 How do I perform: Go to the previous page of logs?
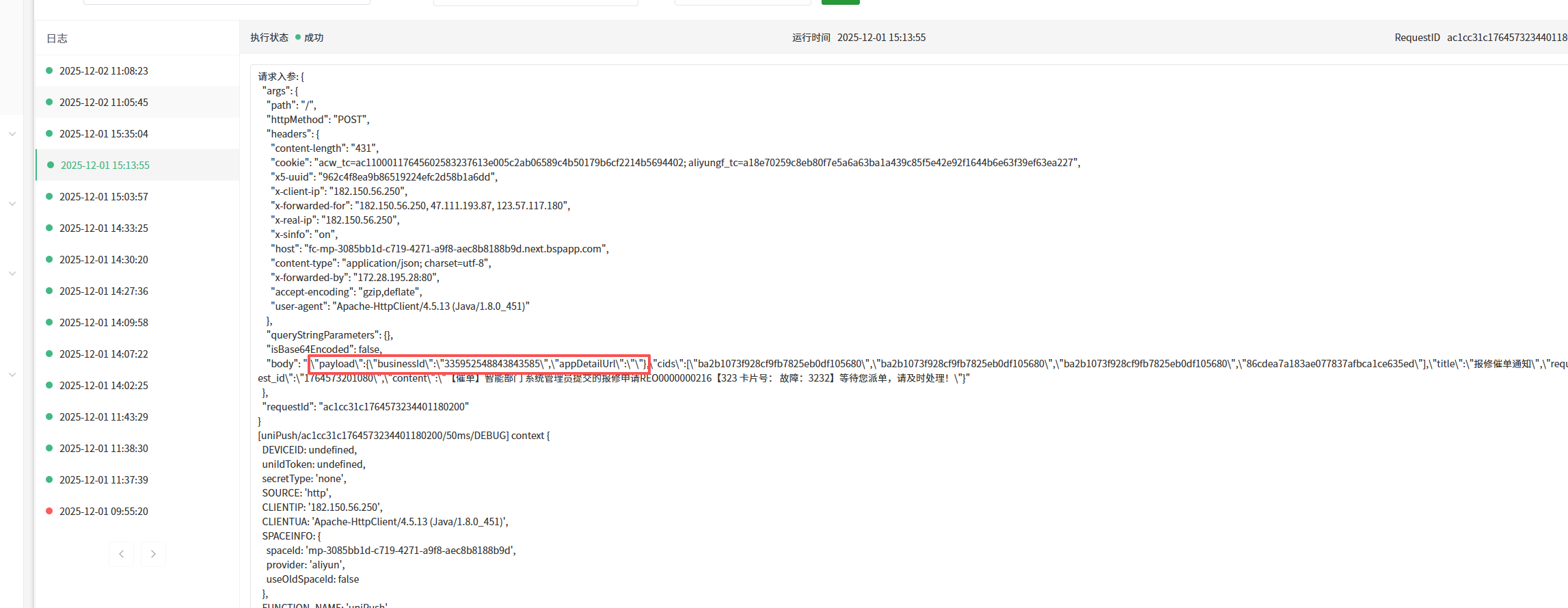tap(121, 554)
